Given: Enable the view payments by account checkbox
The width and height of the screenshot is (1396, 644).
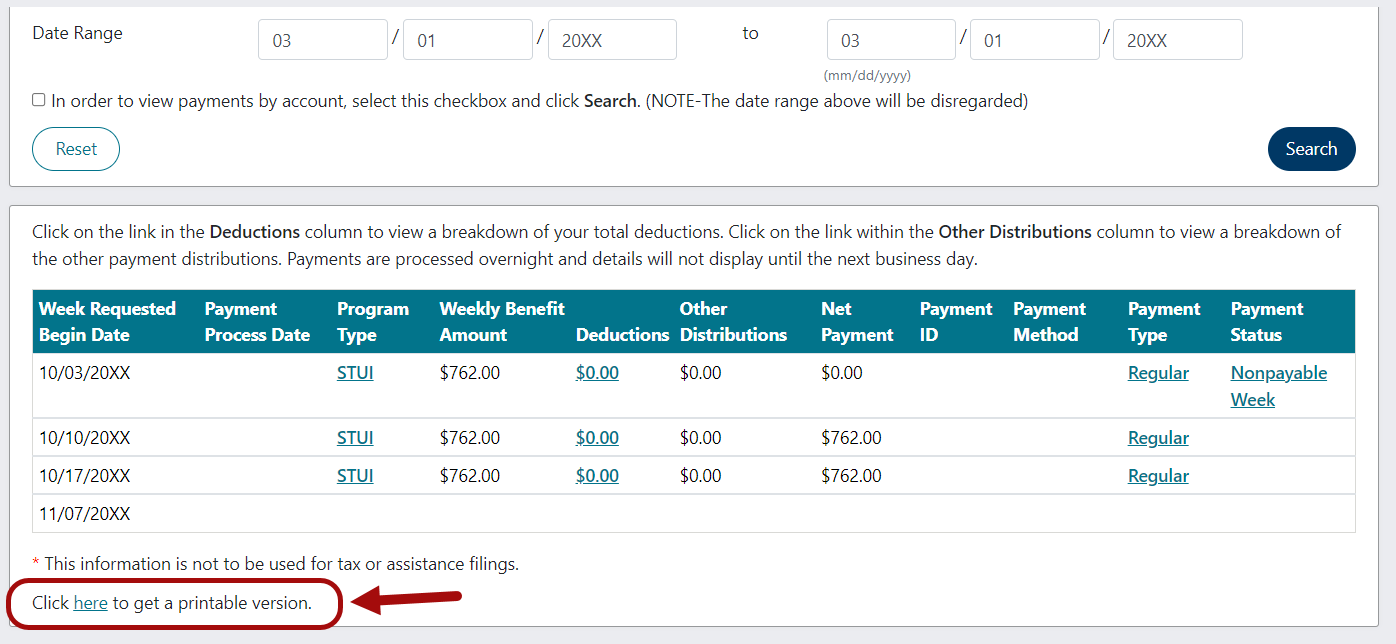Looking at the screenshot, I should [38, 99].
